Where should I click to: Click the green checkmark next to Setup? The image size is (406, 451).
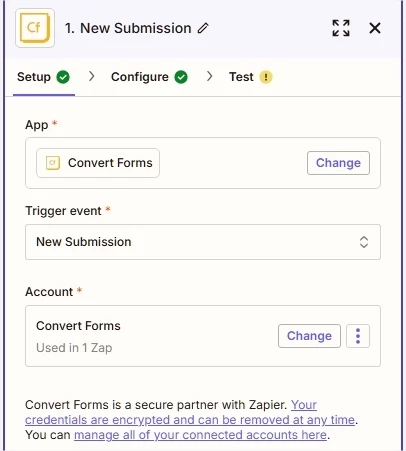click(63, 77)
